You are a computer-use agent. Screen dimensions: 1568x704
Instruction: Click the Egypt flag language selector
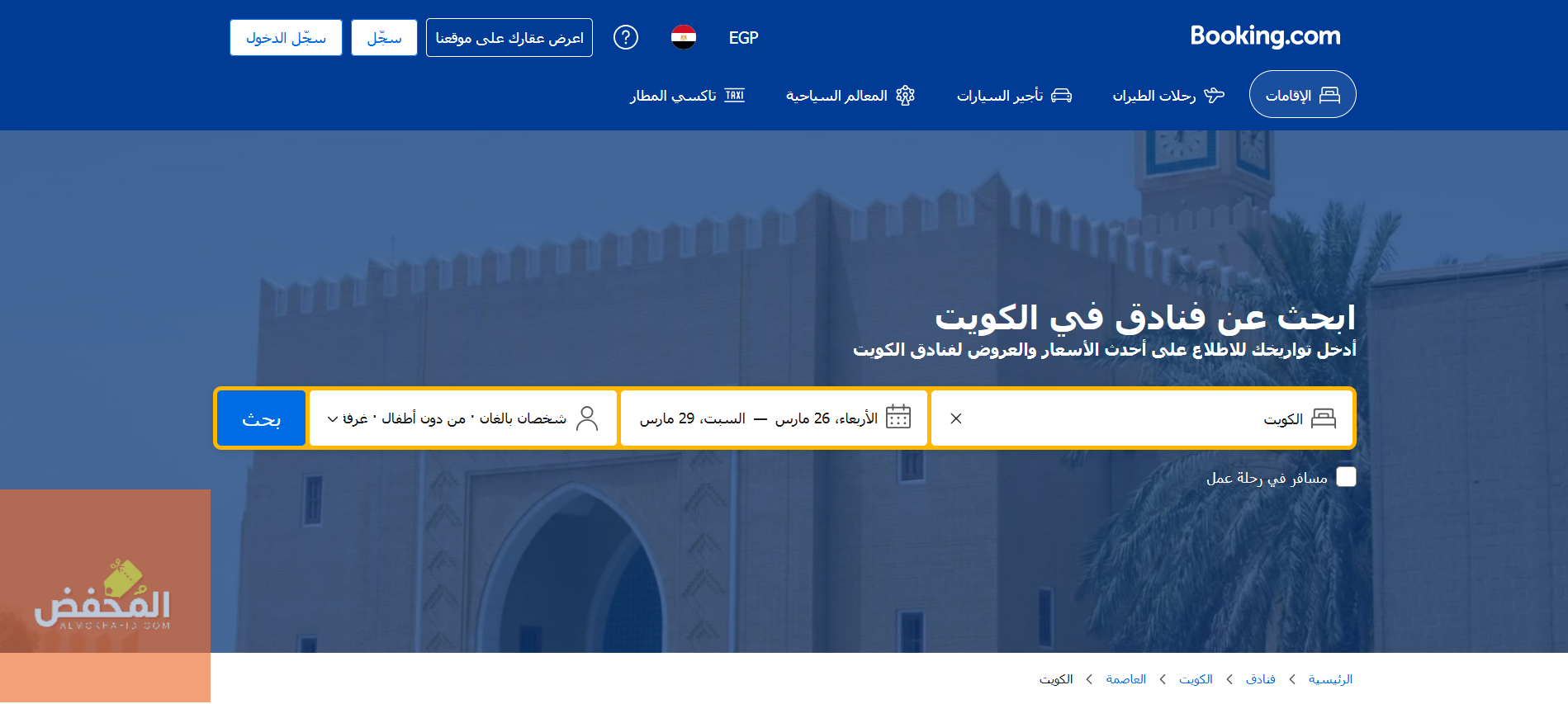(683, 38)
